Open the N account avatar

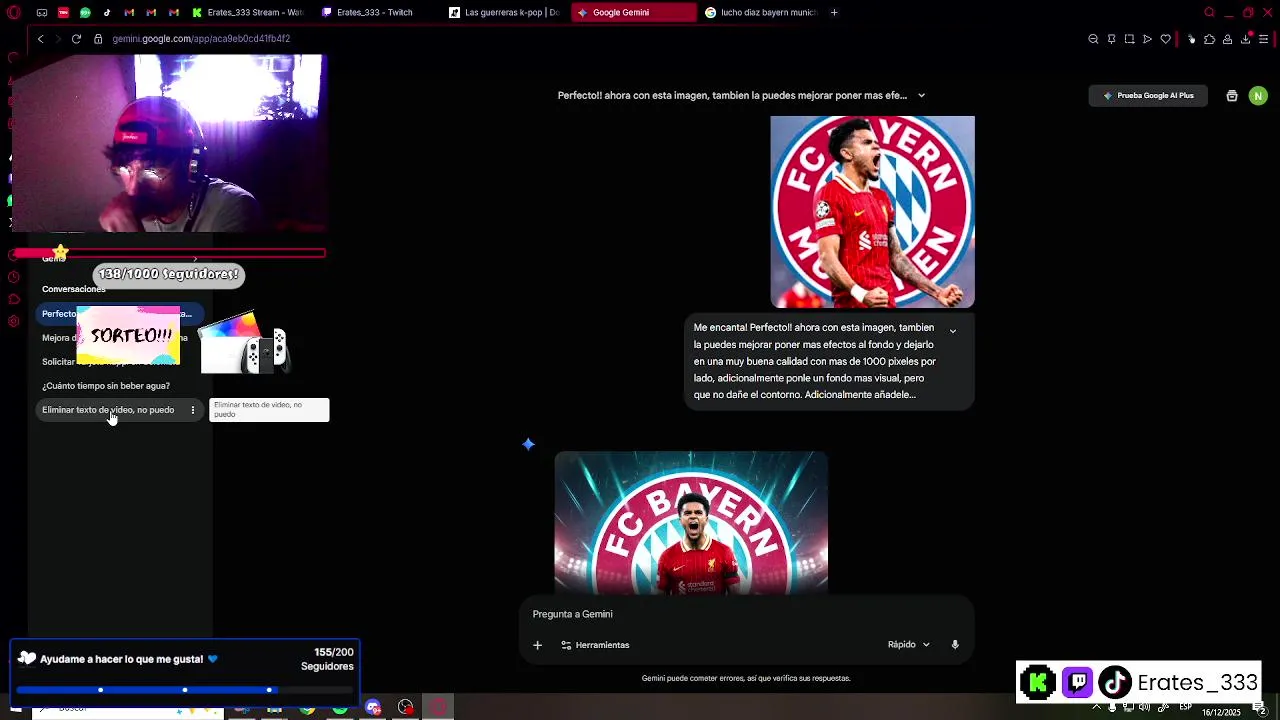tap(1258, 96)
